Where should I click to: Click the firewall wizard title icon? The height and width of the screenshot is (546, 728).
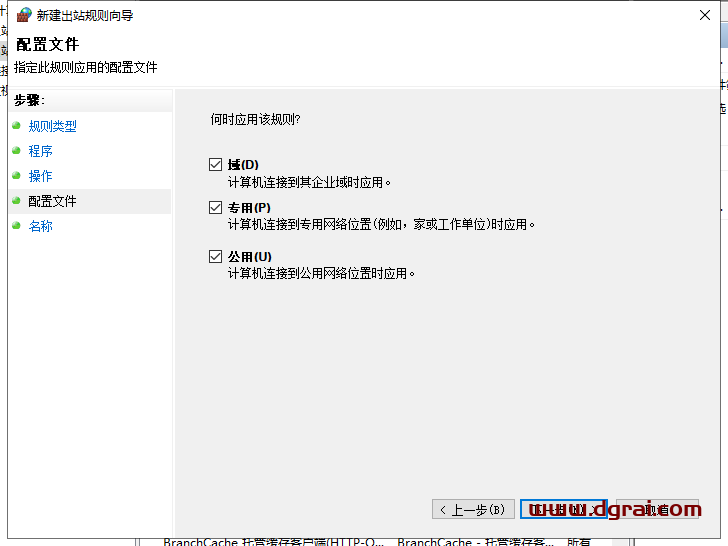coord(24,15)
